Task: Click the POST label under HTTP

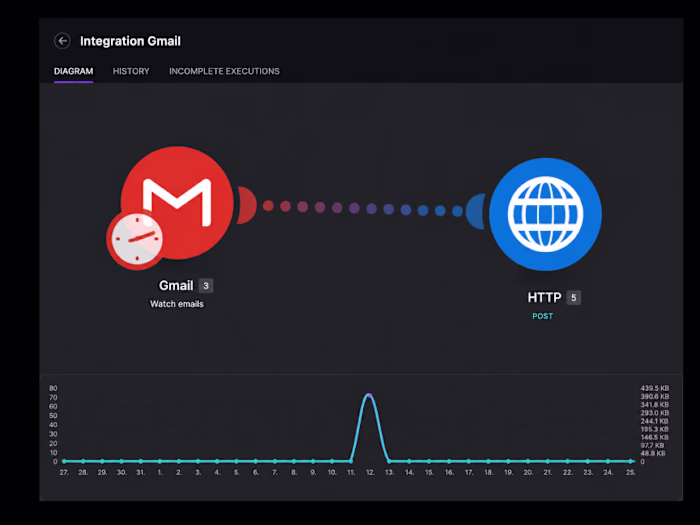Action: click(x=542, y=316)
